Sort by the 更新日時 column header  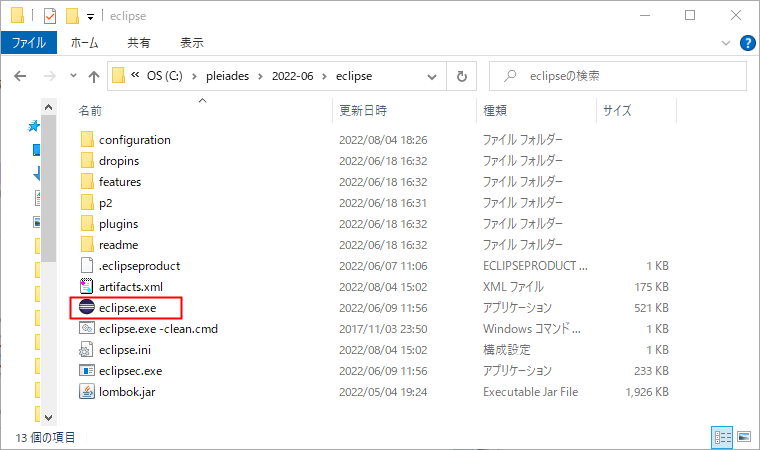click(x=363, y=111)
